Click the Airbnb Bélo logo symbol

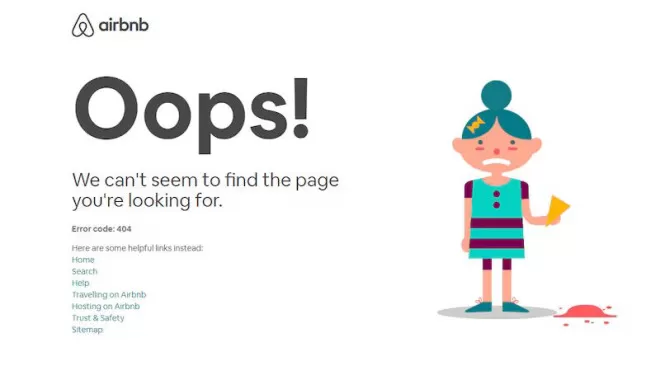point(82,25)
